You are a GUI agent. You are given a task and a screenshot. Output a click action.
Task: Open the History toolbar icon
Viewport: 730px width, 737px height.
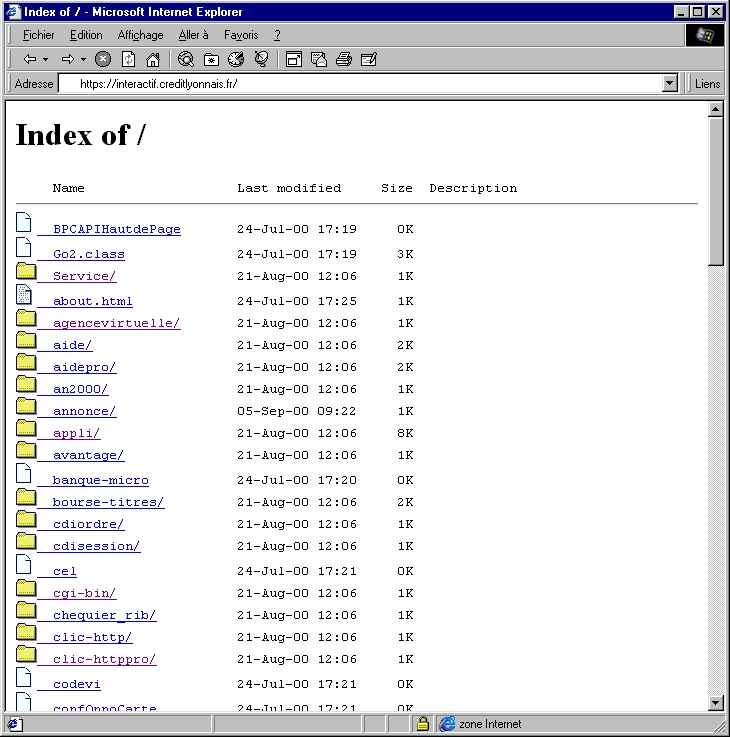click(236, 59)
